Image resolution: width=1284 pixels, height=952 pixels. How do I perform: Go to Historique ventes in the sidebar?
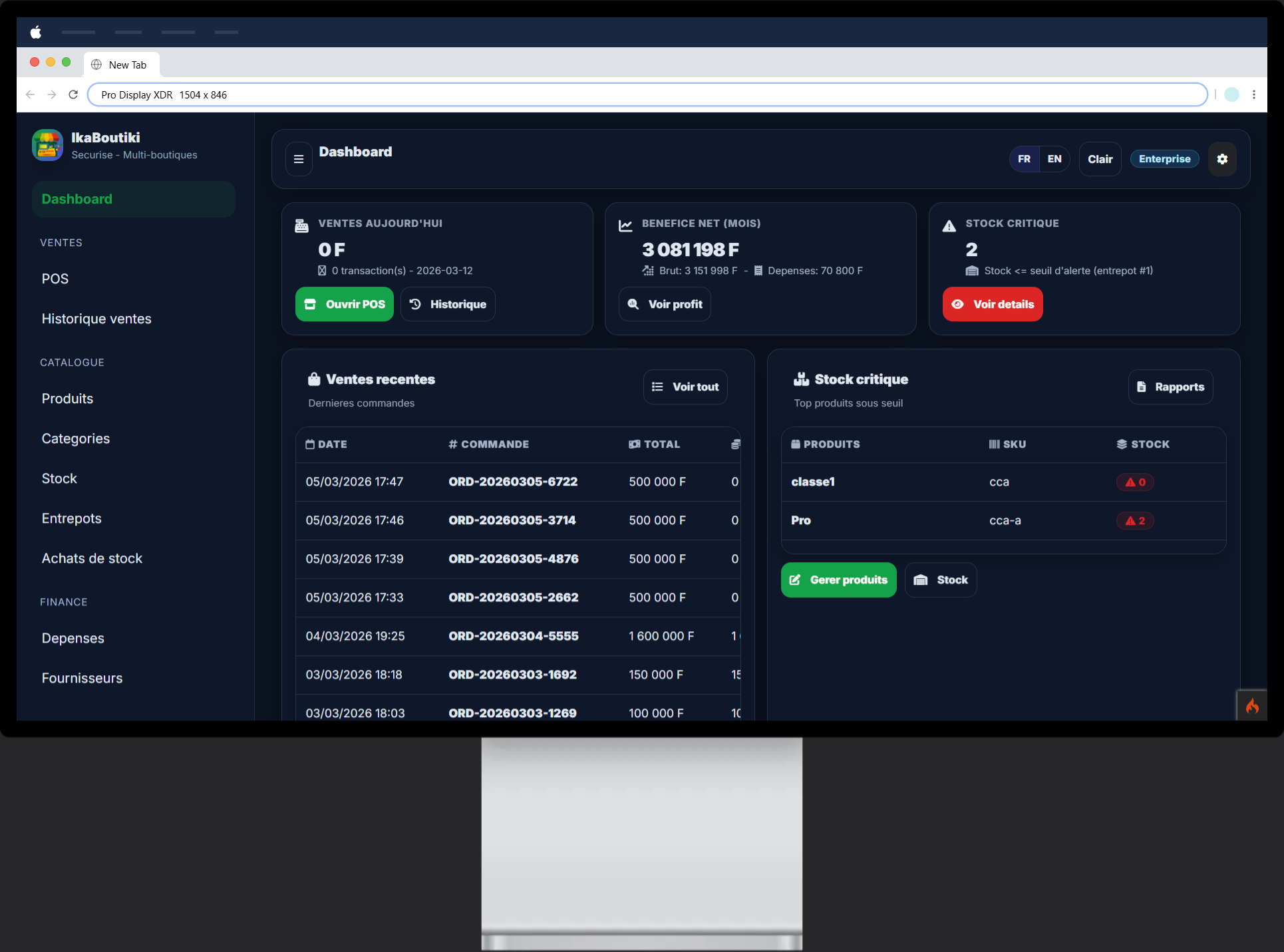pos(96,319)
